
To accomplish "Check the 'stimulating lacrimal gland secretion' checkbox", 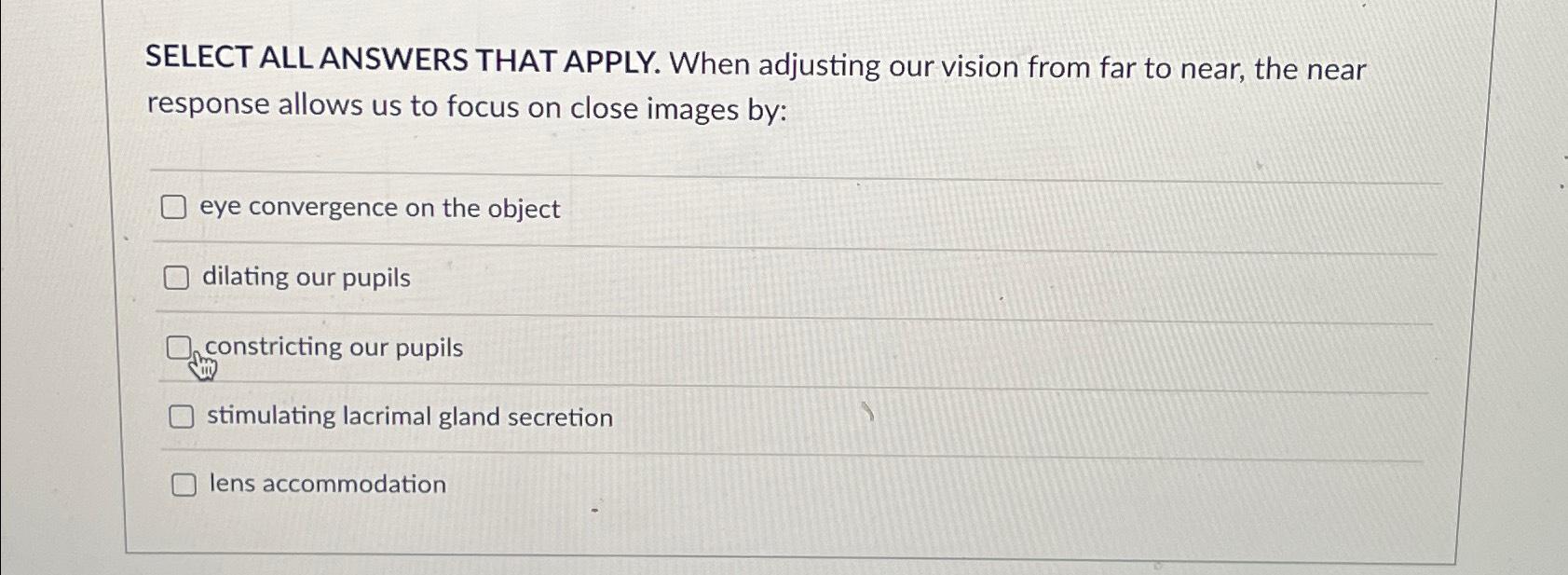I will (x=181, y=418).
